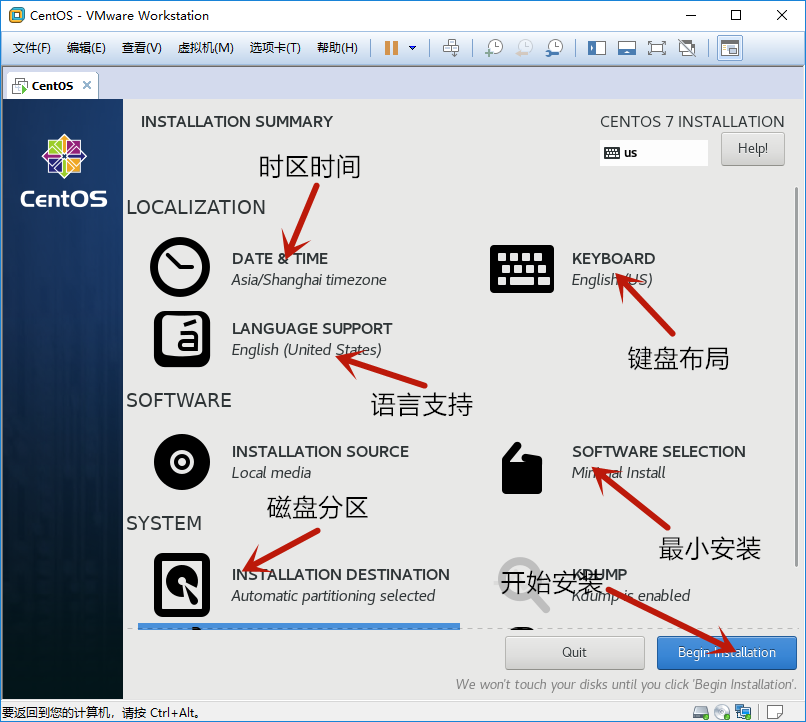Click the network adapter status bar icon

pyautogui.click(x=743, y=712)
